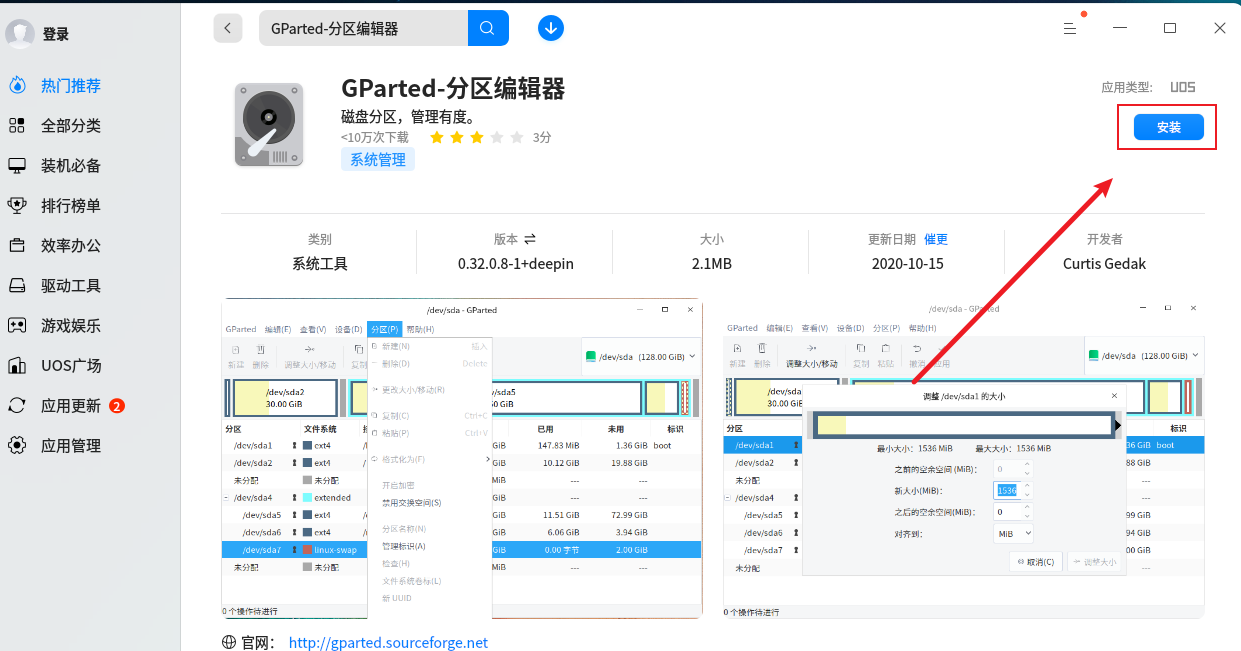Click the 3分 rating score
The image size is (1241, 651).
542,137
